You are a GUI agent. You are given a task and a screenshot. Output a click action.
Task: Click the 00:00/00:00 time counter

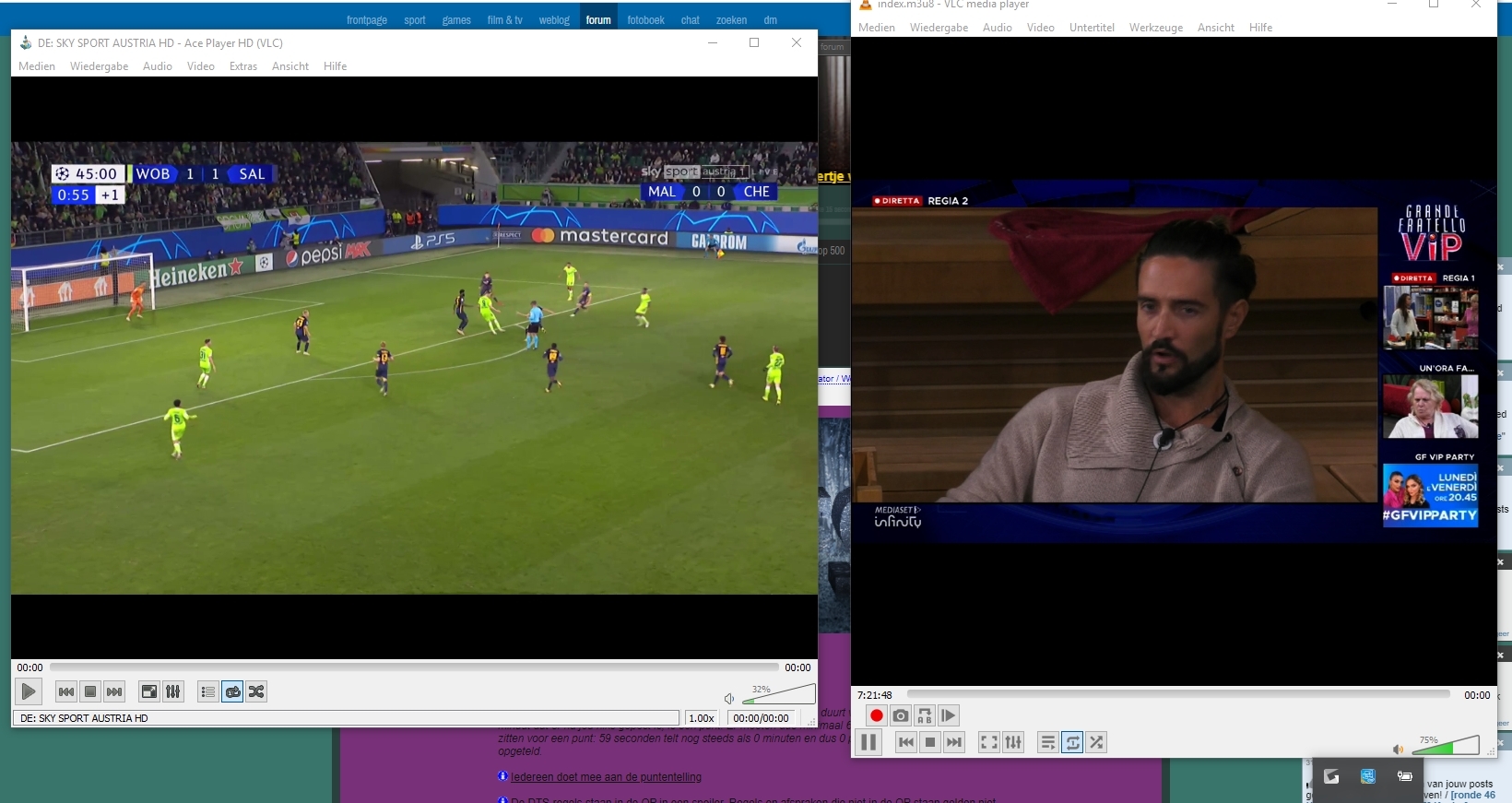click(x=761, y=718)
